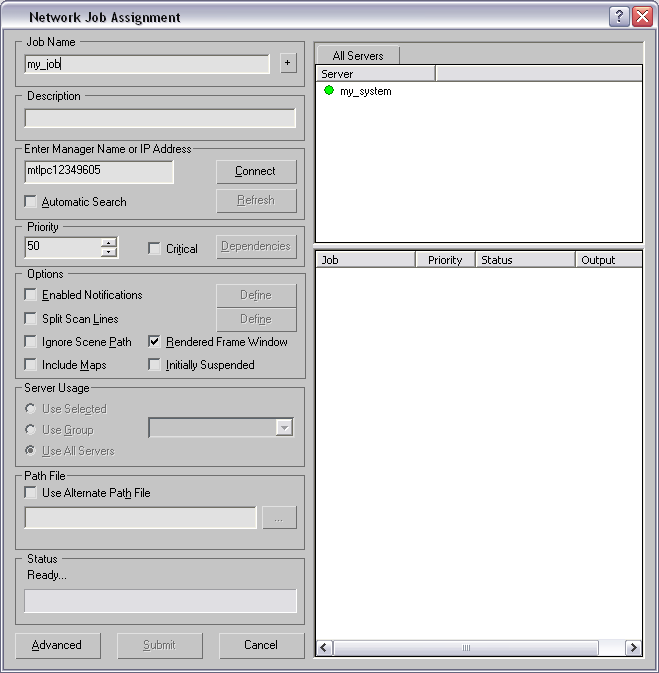
Task: Click the Refresh button
Action: pyautogui.click(x=256, y=200)
